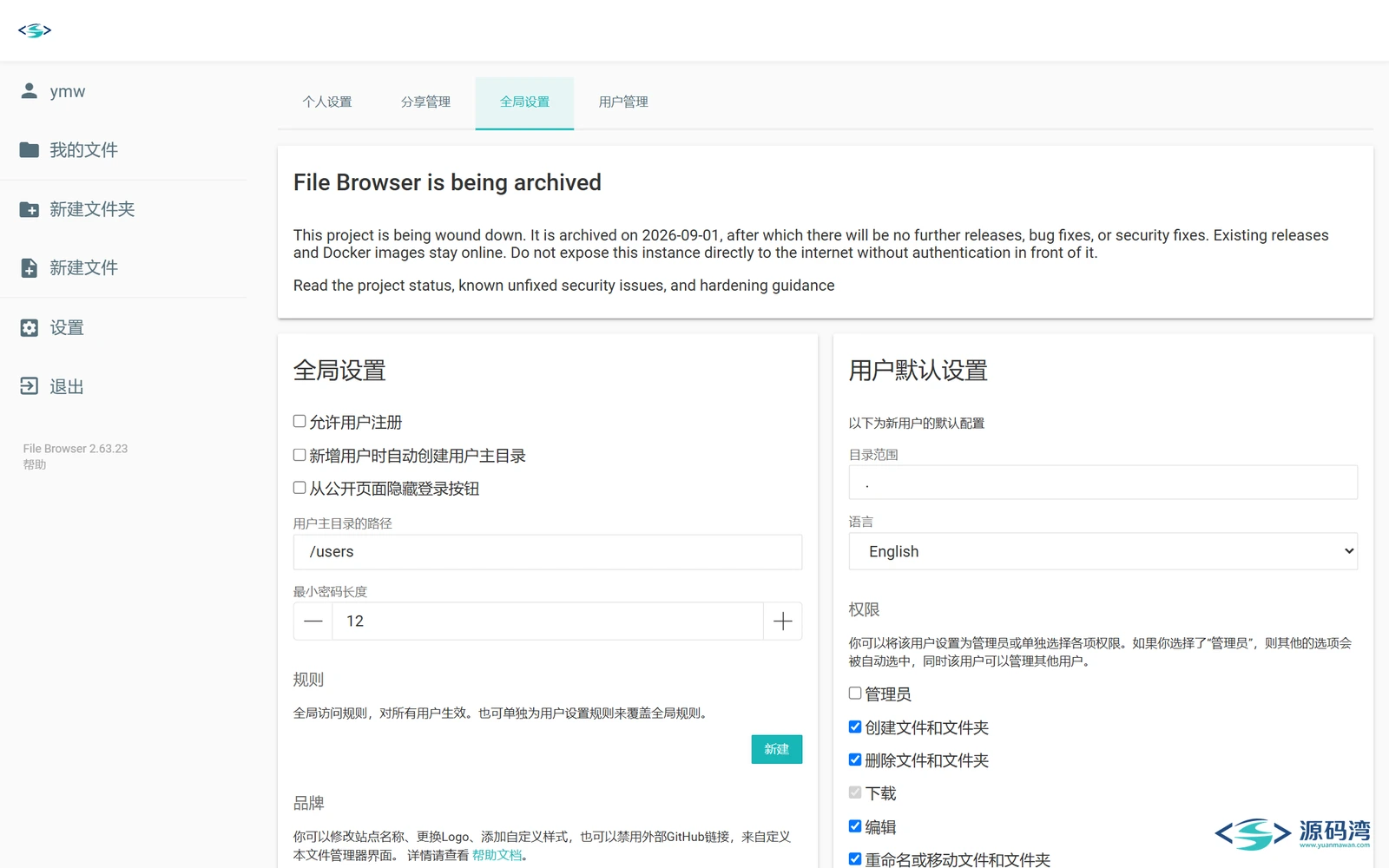Viewport: 1389px width, 868px height.
Task: Open the 语言 English dropdown
Action: pos(1103,551)
